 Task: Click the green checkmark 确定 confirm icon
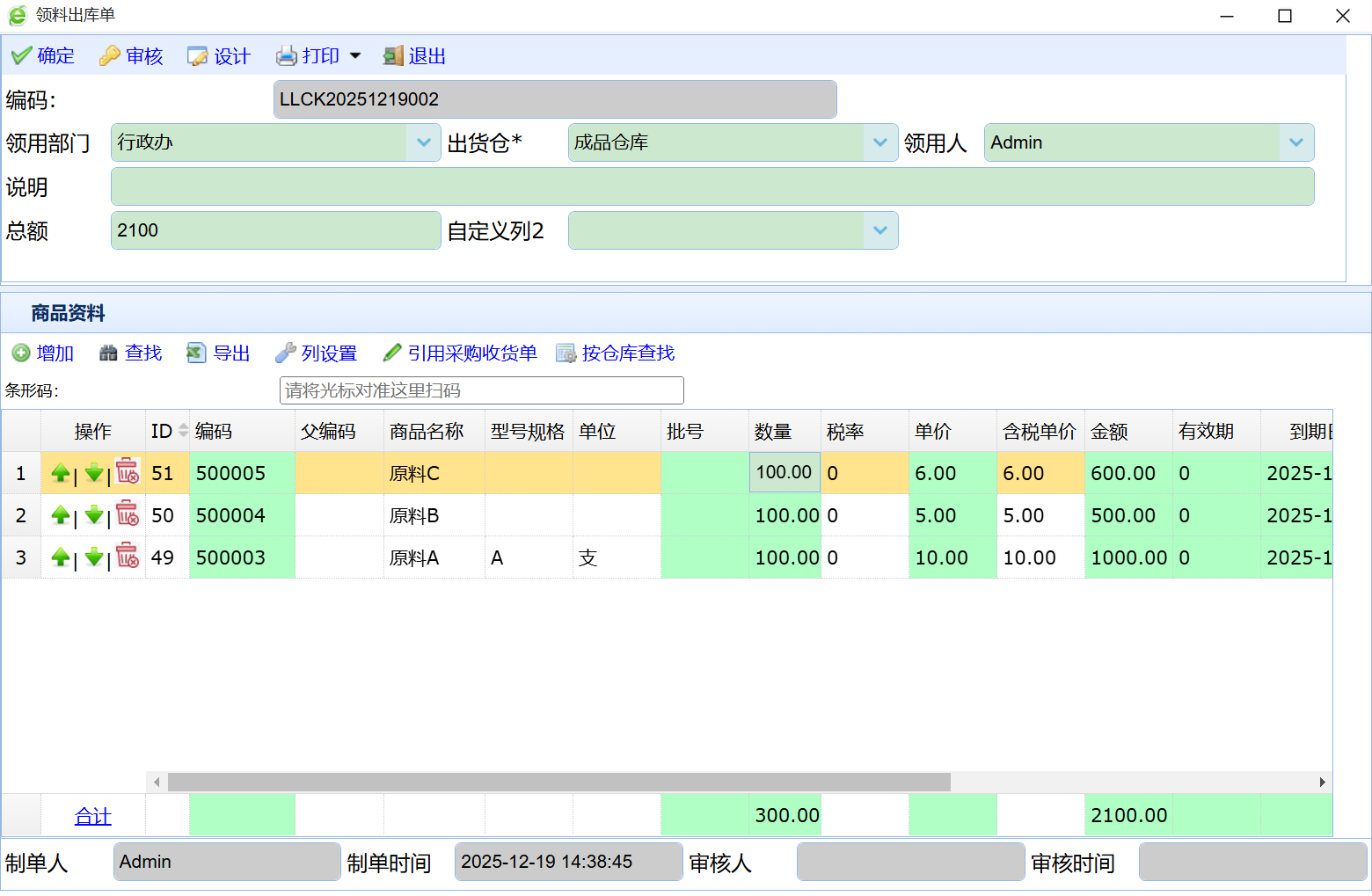(x=22, y=56)
